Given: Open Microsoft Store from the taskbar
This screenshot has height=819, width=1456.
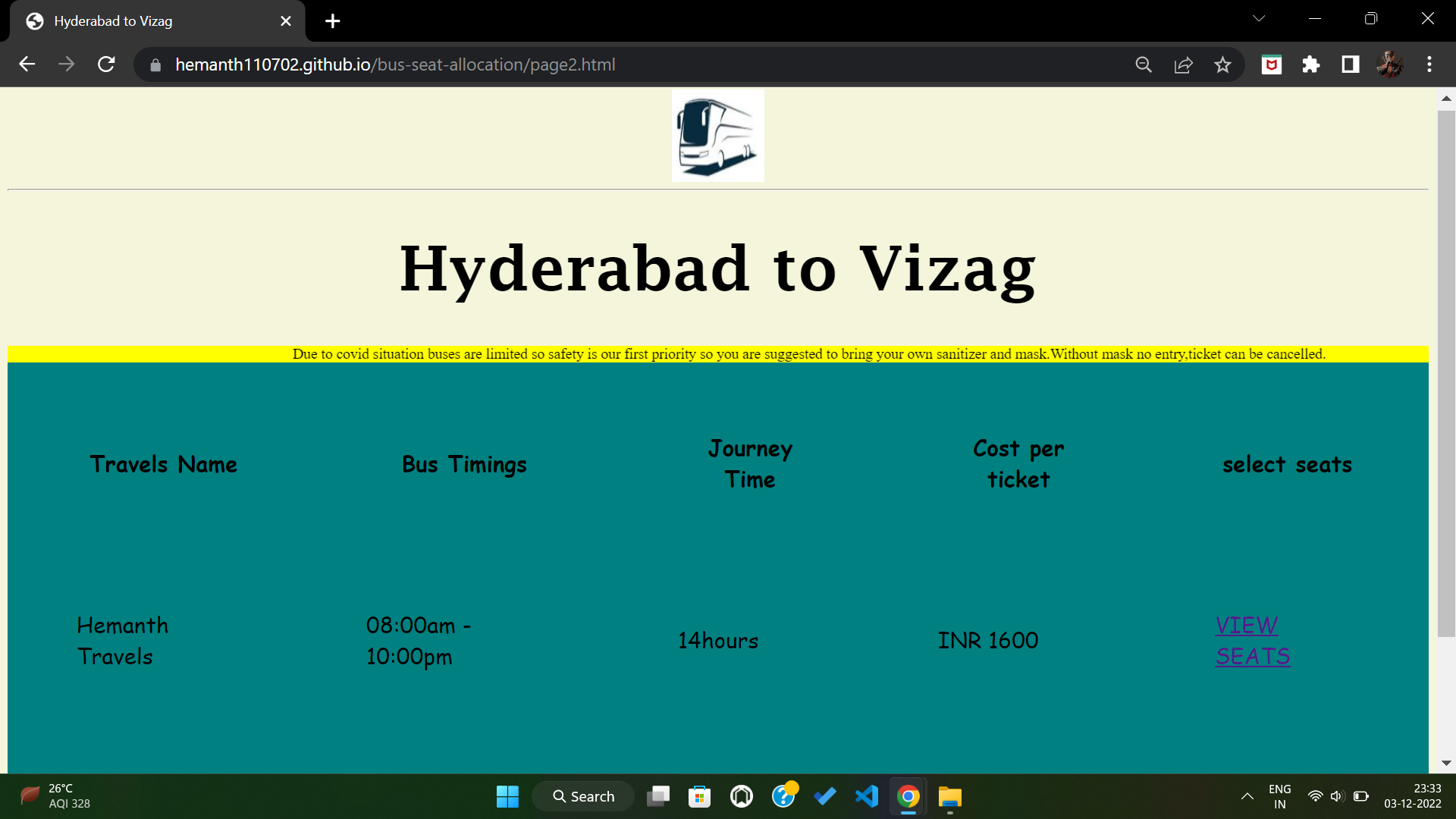Looking at the screenshot, I should coord(699,796).
